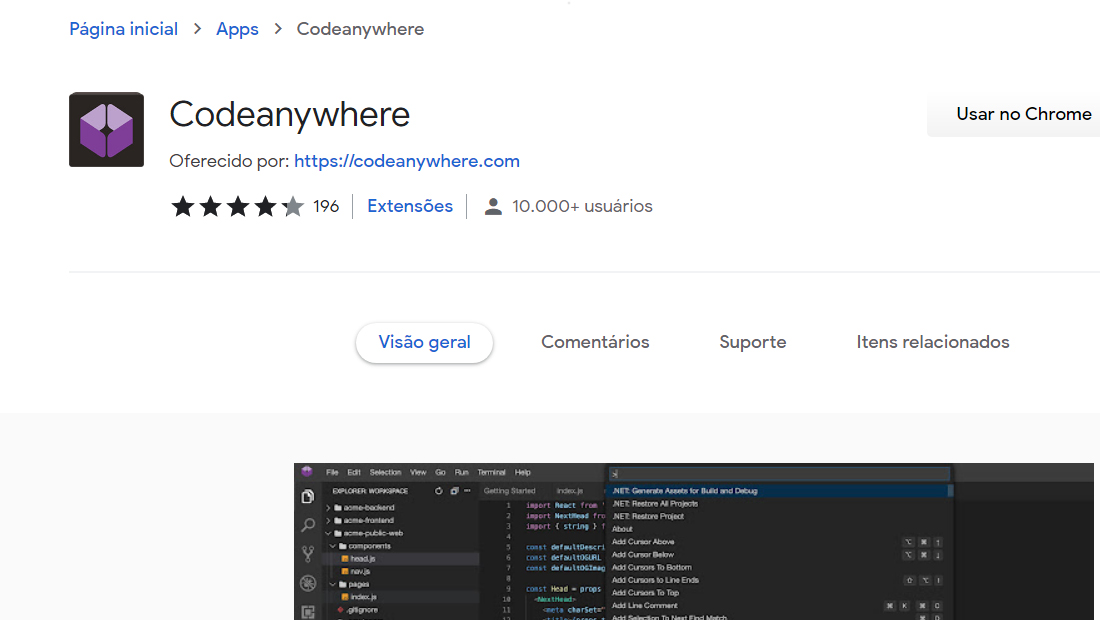The image size is (1100, 620).
Task: Click the command palette list scrollbar
Action: point(950,491)
